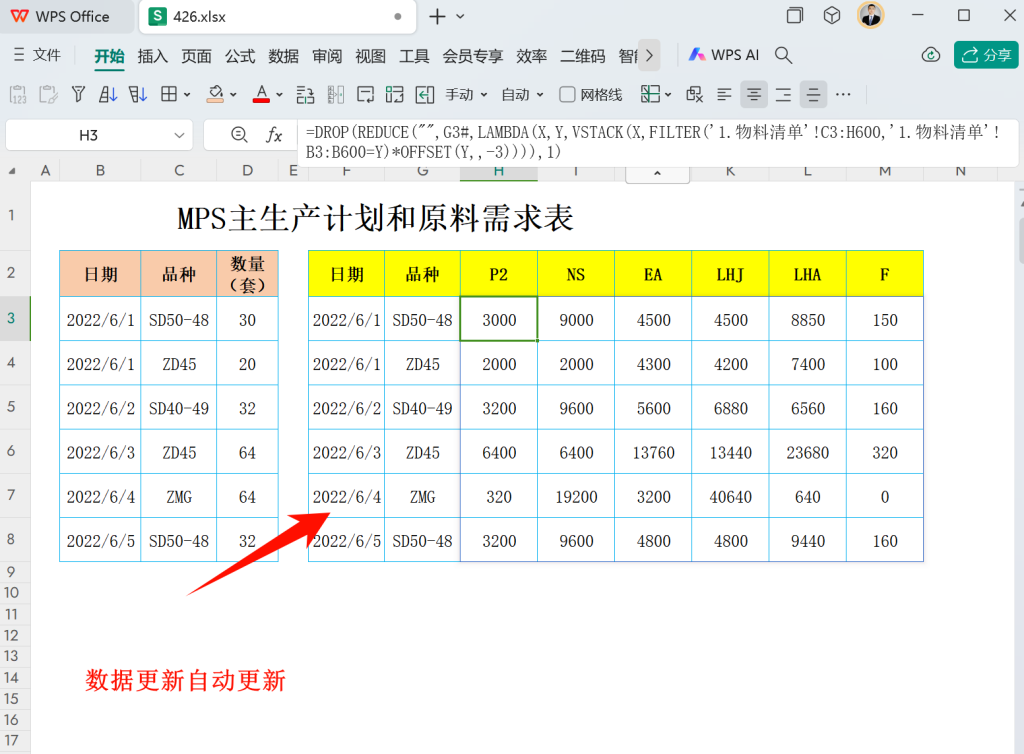Expand more ribbon tabs with right chevron
Screen dimensions: 1024x754
[x=649, y=55]
